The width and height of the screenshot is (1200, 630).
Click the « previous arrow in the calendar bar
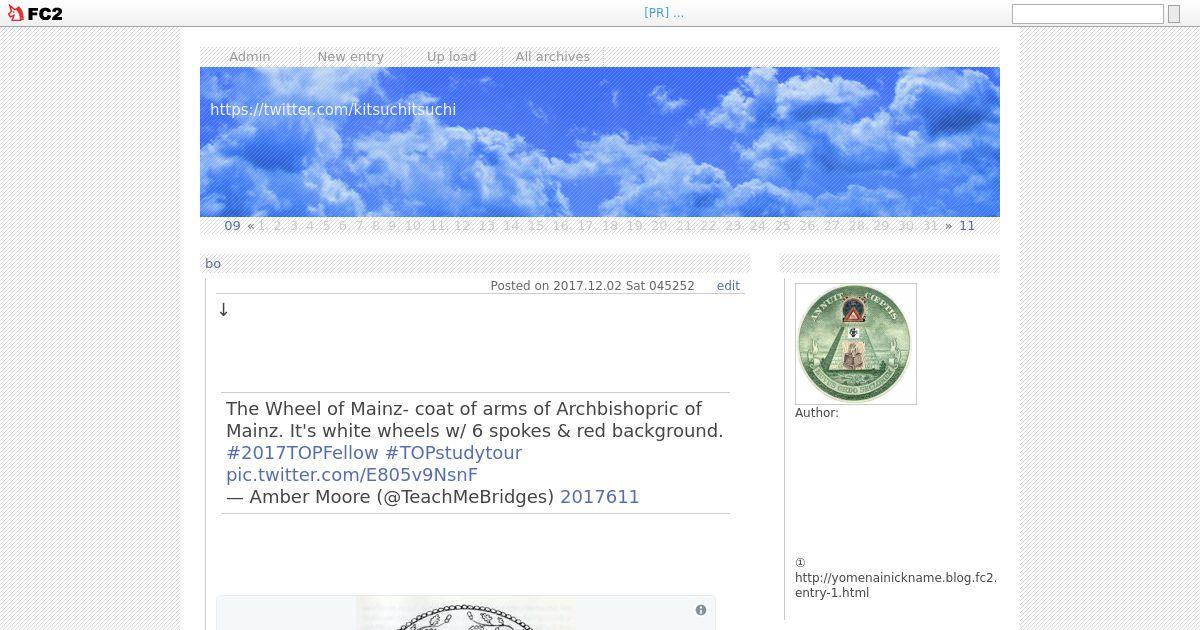click(x=251, y=226)
